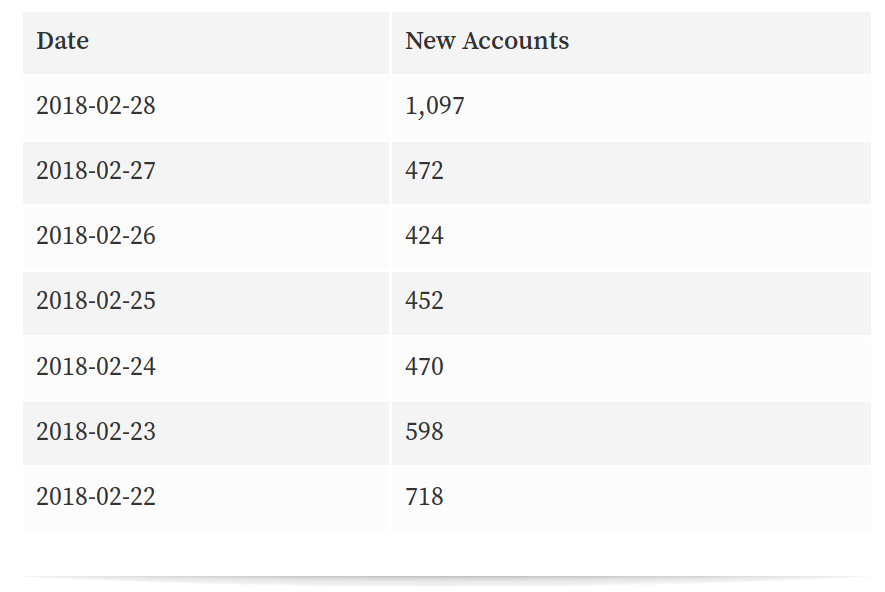Image resolution: width=885 pixels, height=592 pixels.
Task: Select the 2018-02-23 date cell
Action: [96, 432]
